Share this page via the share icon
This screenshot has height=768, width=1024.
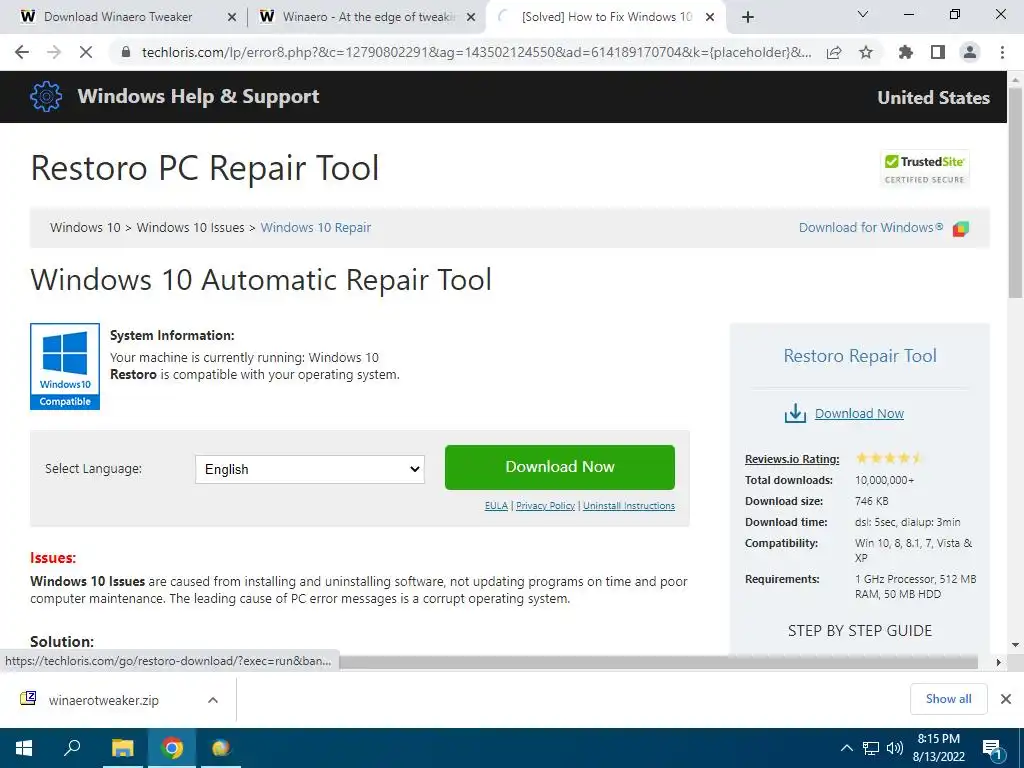click(834, 52)
